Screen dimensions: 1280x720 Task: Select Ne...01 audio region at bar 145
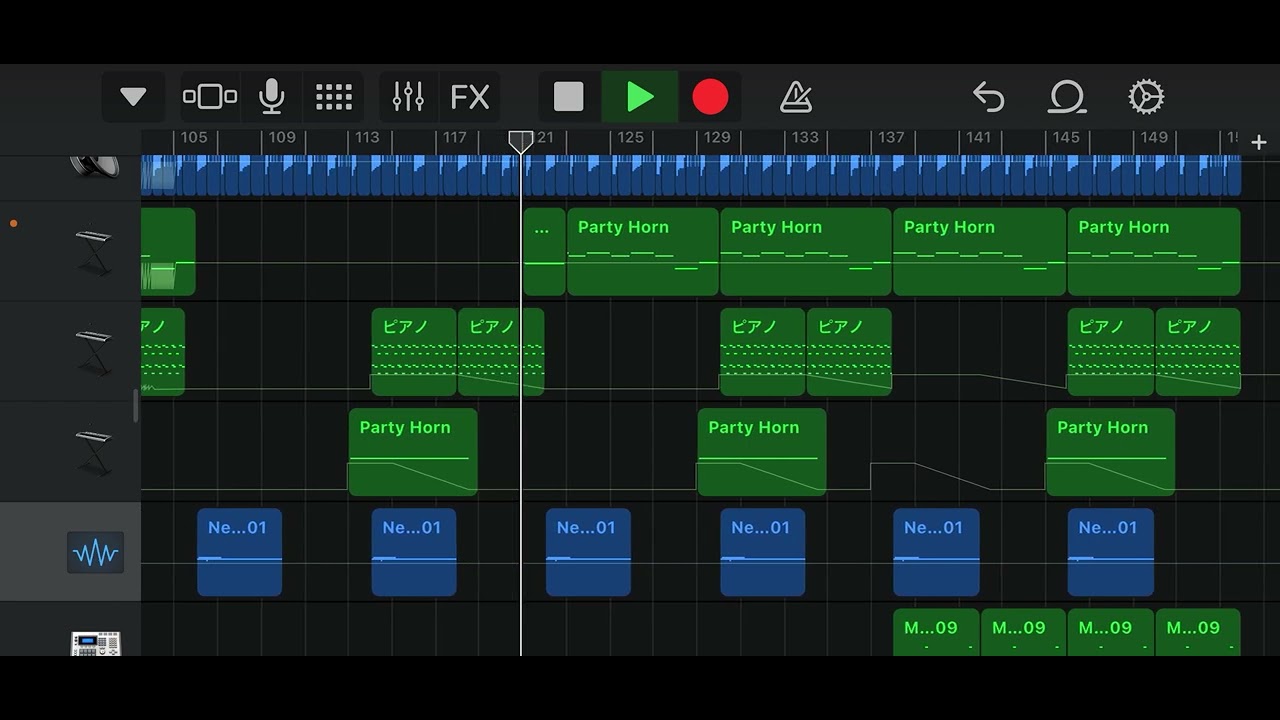coord(1111,552)
